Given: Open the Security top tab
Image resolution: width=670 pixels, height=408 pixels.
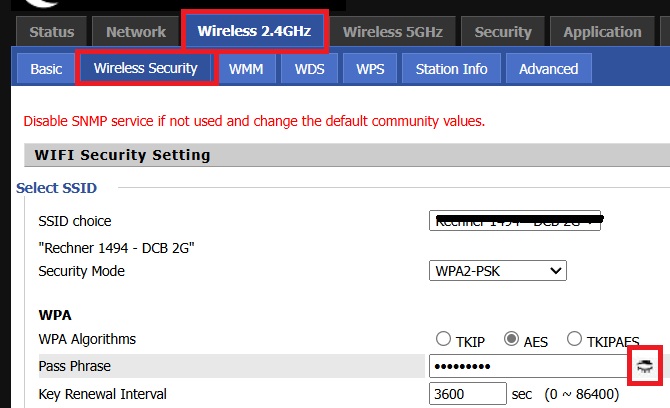Looking at the screenshot, I should pyautogui.click(x=503, y=32).
